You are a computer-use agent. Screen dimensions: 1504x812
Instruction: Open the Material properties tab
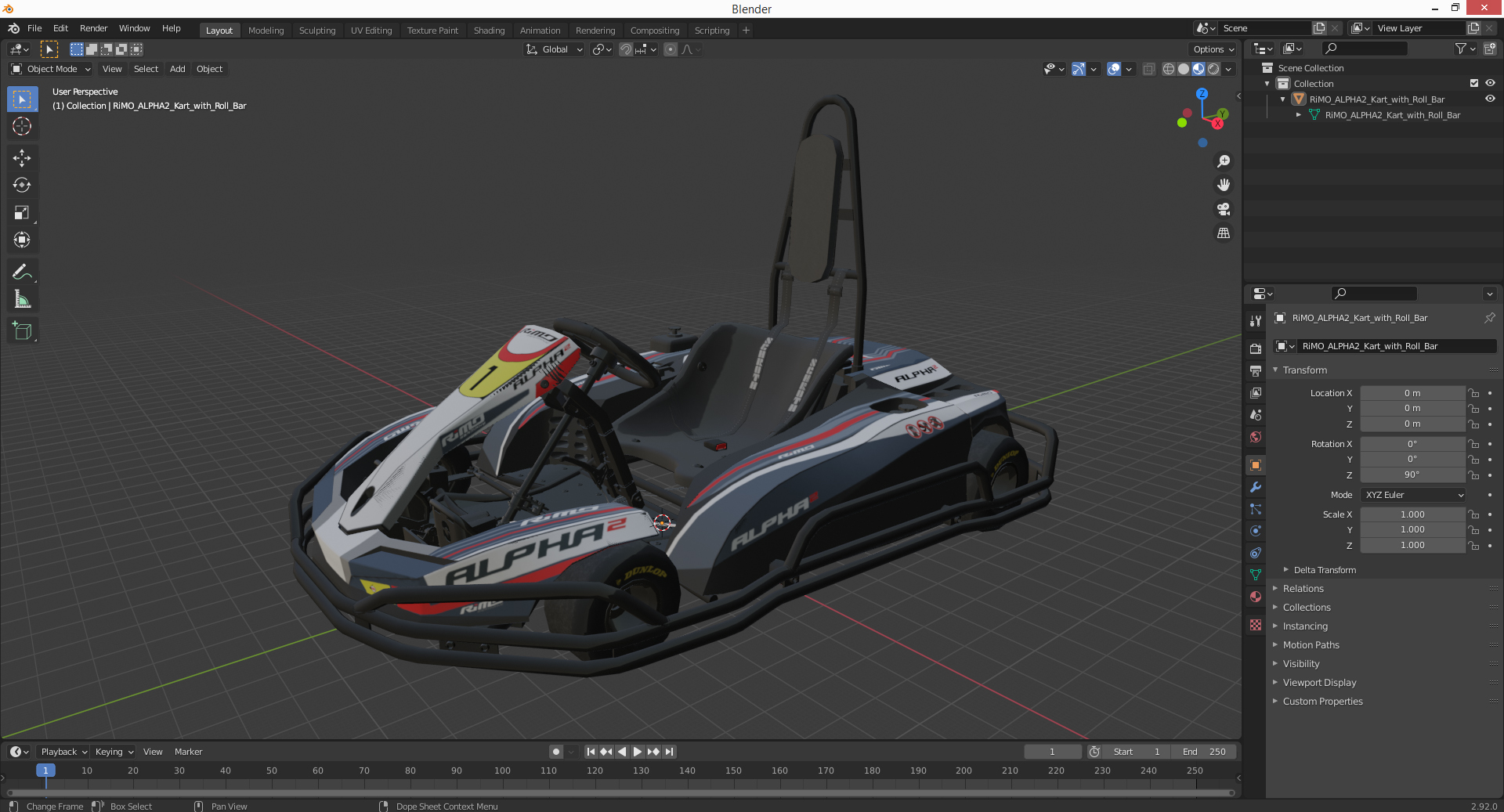(1256, 597)
